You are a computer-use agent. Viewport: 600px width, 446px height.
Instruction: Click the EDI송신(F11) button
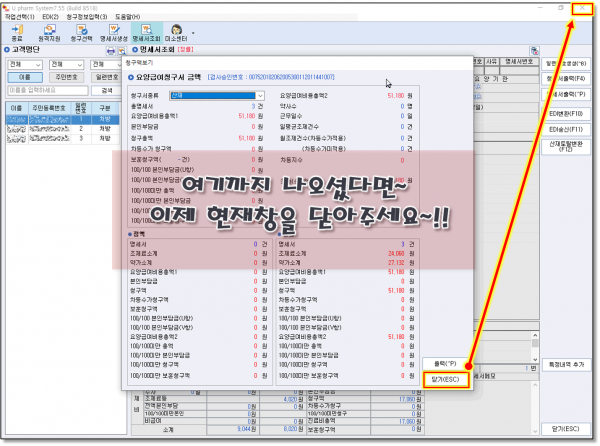point(565,129)
